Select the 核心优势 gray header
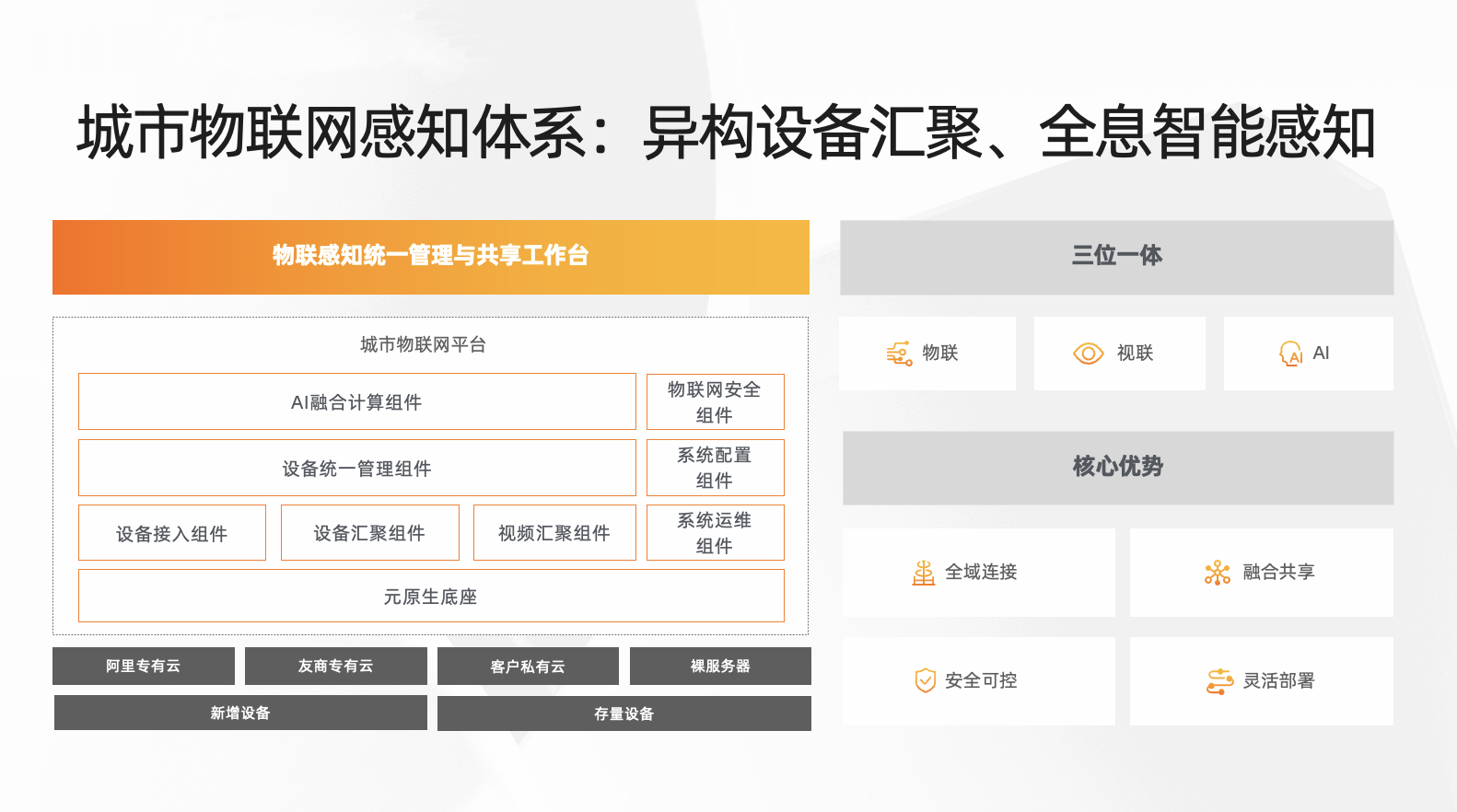Screen dimensions: 1457x812 [x=1118, y=468]
